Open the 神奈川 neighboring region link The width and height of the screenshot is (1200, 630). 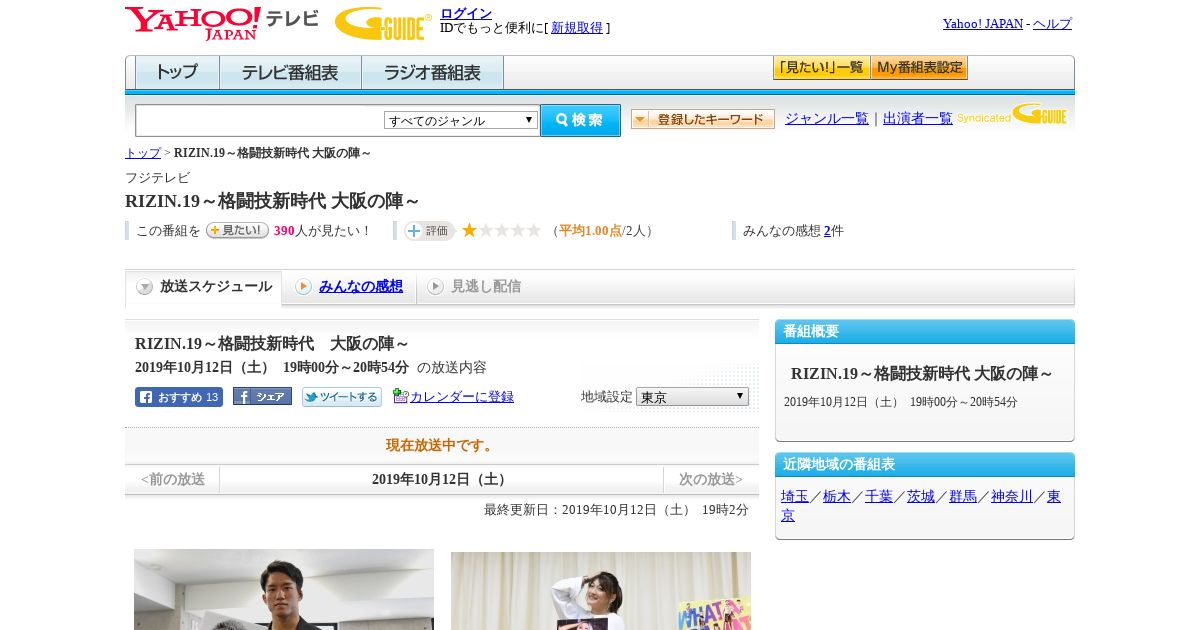[x=1012, y=496]
